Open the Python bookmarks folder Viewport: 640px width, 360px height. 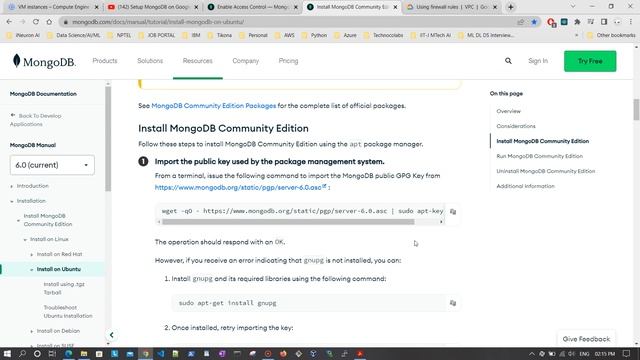coord(314,35)
